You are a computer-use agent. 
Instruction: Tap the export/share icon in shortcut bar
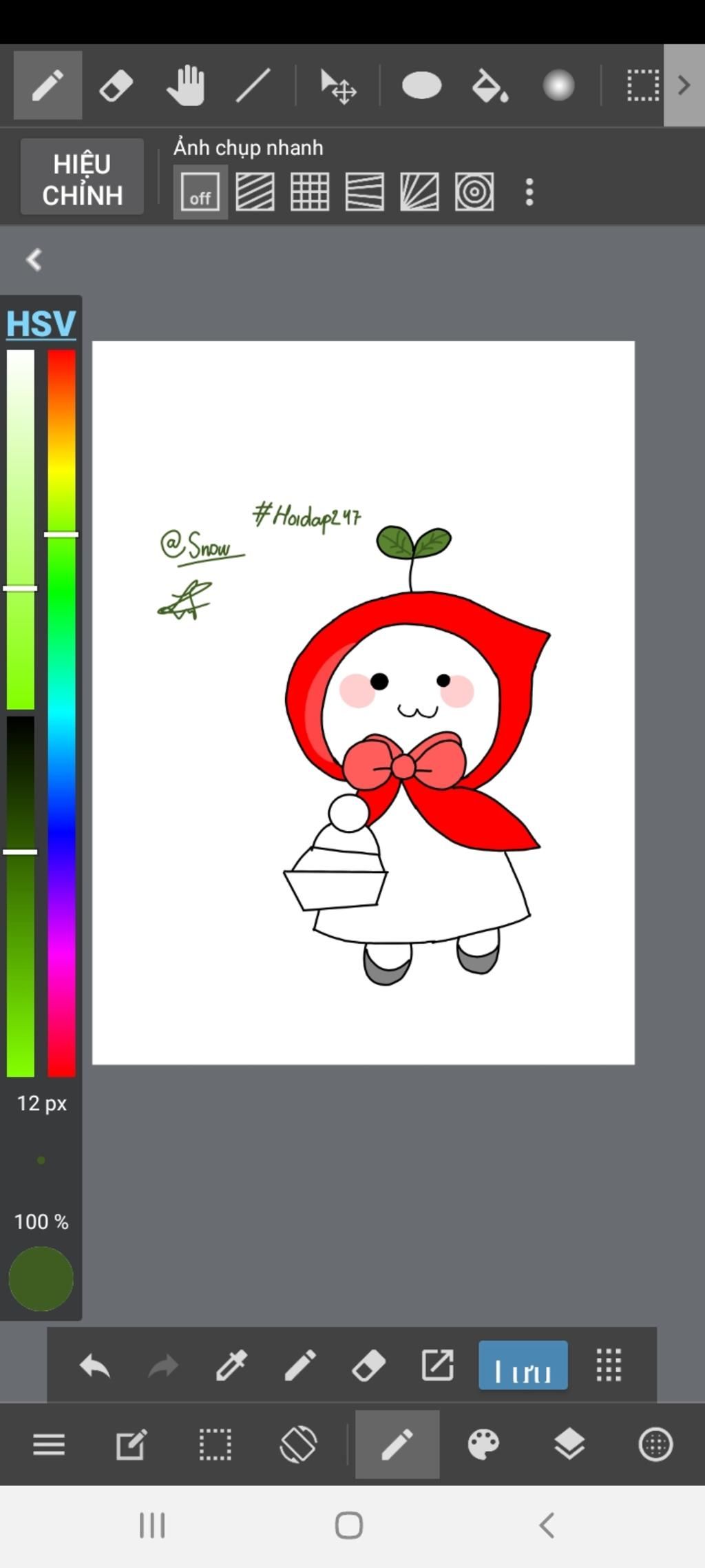(437, 1365)
